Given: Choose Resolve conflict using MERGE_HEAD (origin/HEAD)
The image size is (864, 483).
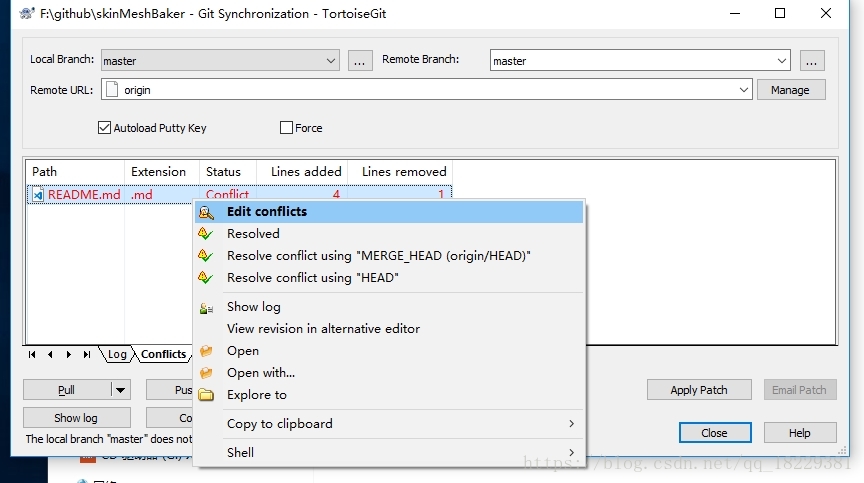Looking at the screenshot, I should pos(389,256).
